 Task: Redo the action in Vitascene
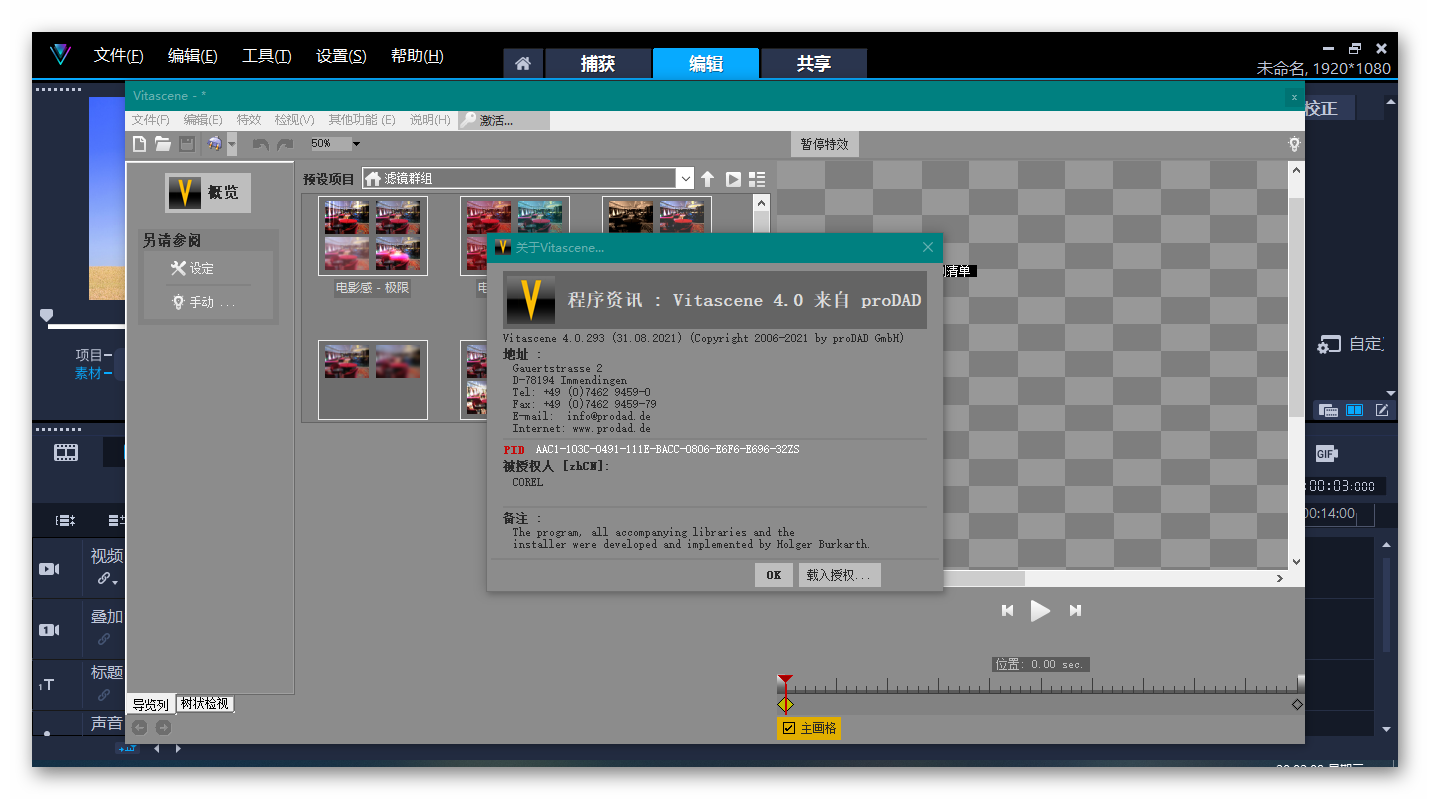[x=285, y=144]
